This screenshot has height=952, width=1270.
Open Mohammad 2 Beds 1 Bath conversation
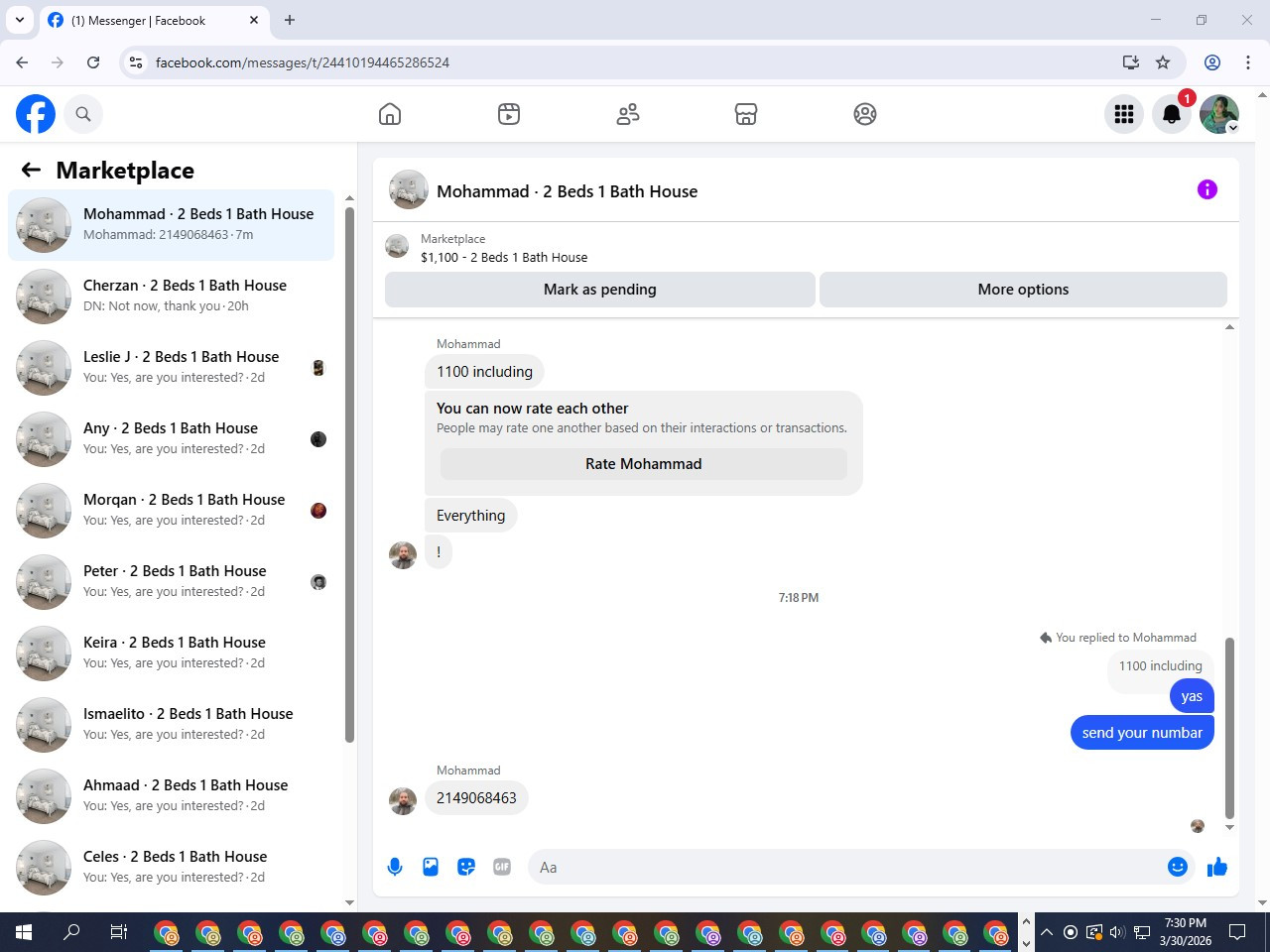click(x=172, y=225)
